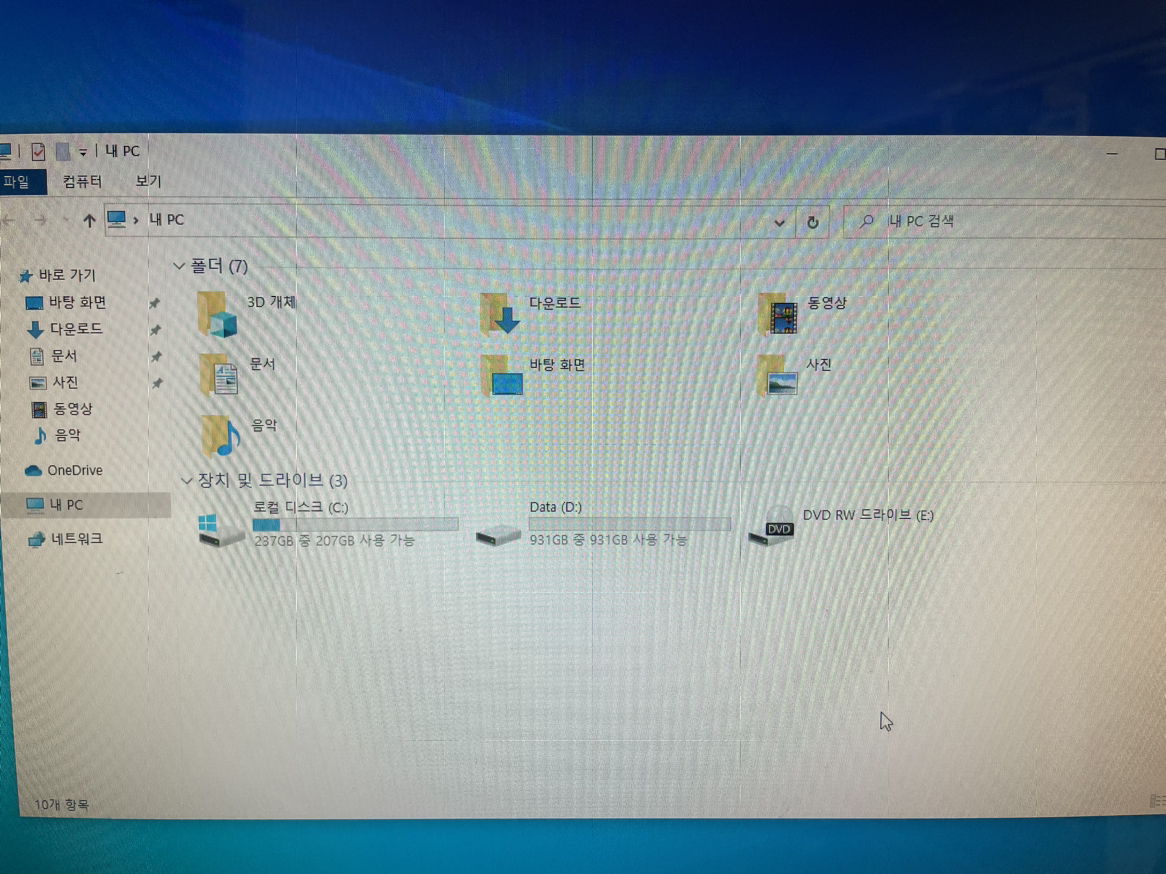The height and width of the screenshot is (874, 1166).
Task: Unpin 문서 via its pin icon
Action: tap(156, 357)
